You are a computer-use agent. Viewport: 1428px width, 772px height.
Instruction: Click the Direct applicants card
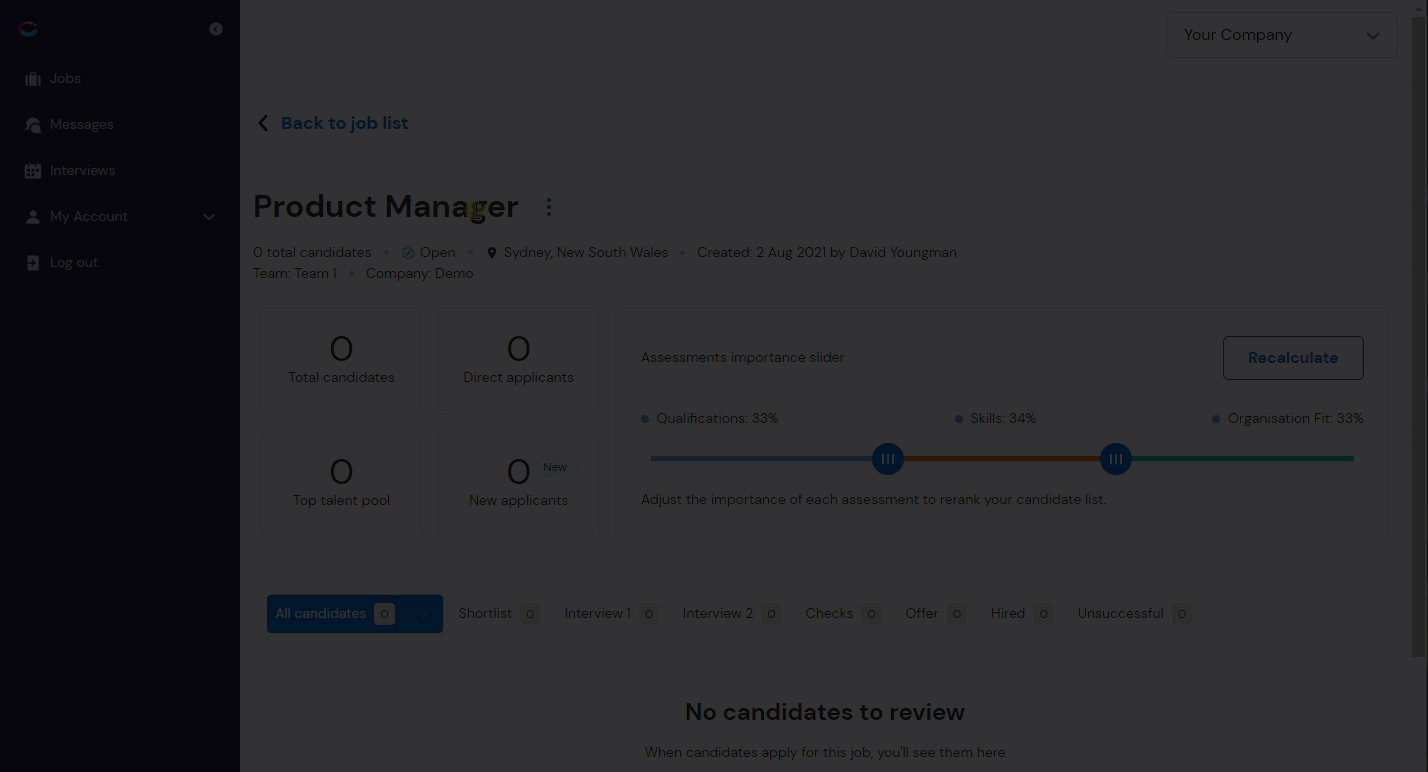click(x=518, y=360)
